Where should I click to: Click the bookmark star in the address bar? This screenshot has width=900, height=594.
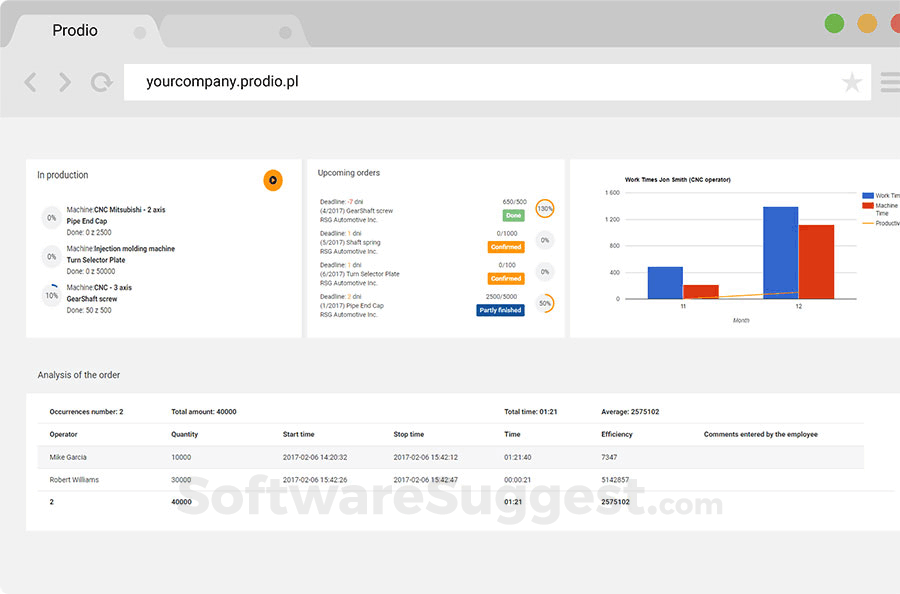coord(852,82)
